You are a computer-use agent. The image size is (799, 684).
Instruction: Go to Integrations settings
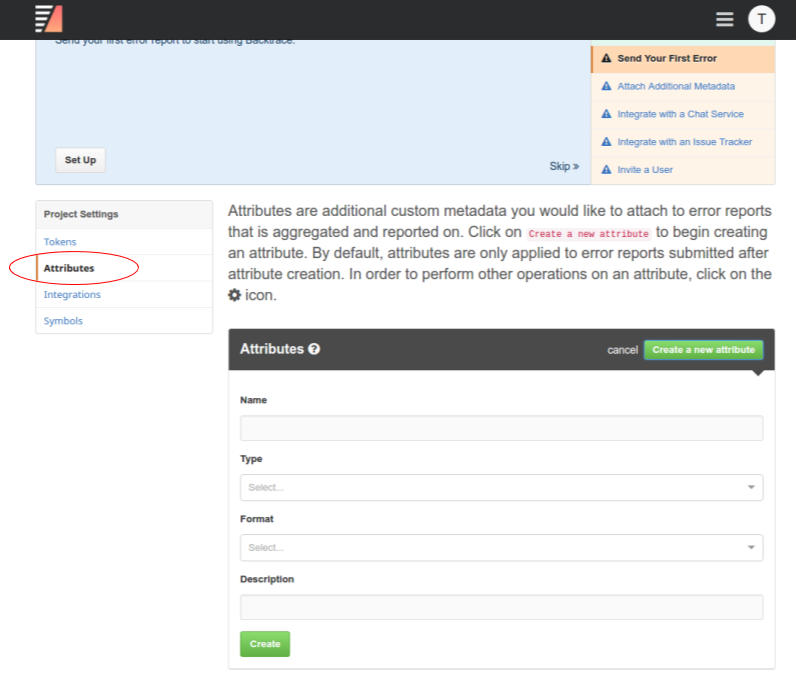(72, 295)
